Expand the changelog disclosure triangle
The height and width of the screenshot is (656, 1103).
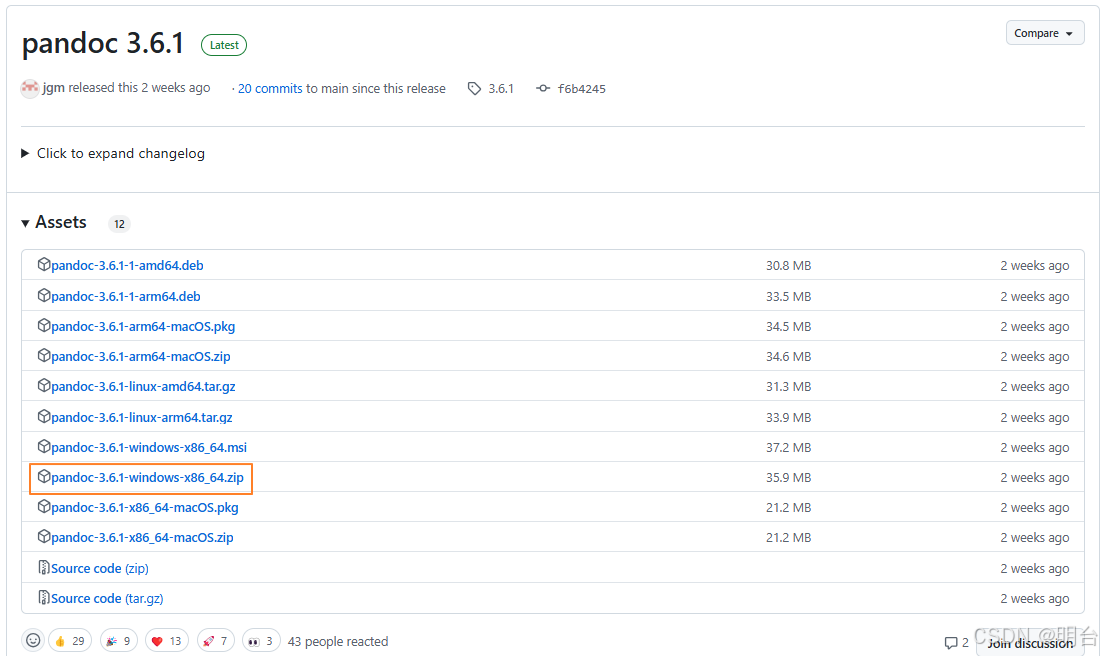[25, 153]
